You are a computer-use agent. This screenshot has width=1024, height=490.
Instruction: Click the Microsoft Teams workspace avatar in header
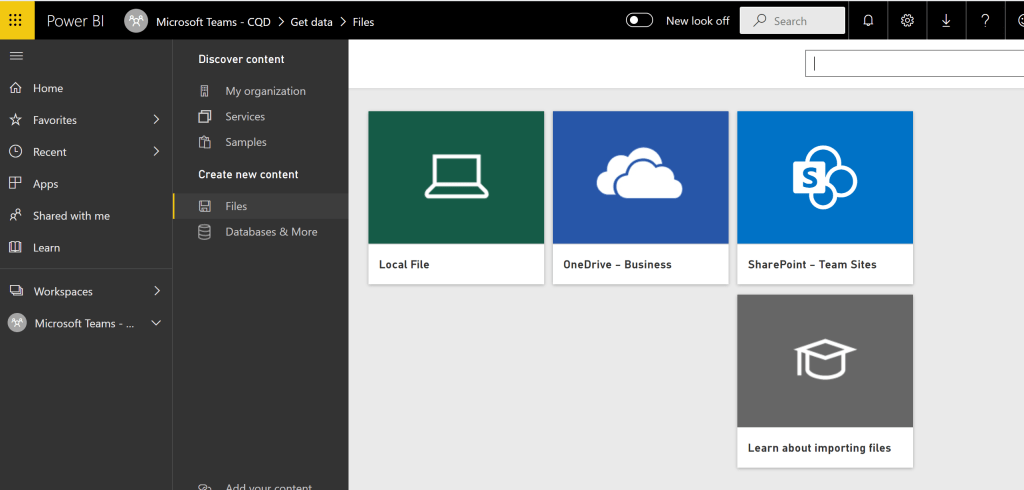point(136,21)
